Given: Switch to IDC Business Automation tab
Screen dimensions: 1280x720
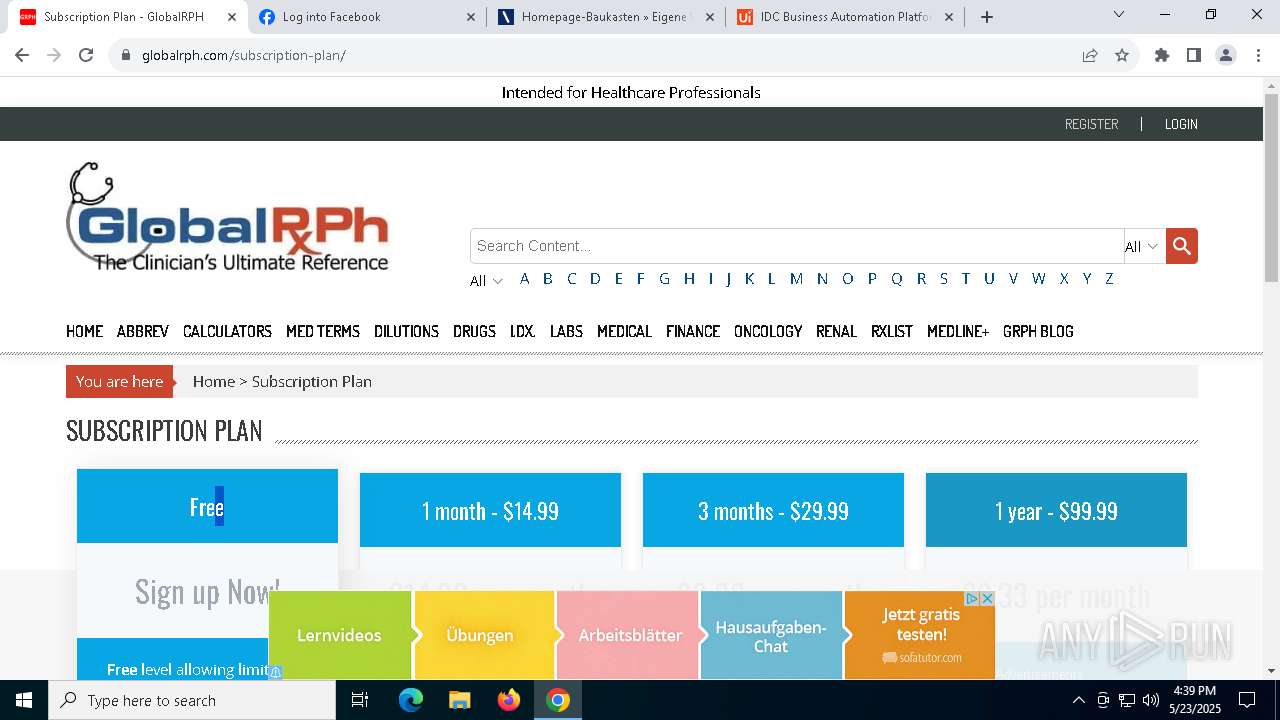Looking at the screenshot, I should (845, 17).
